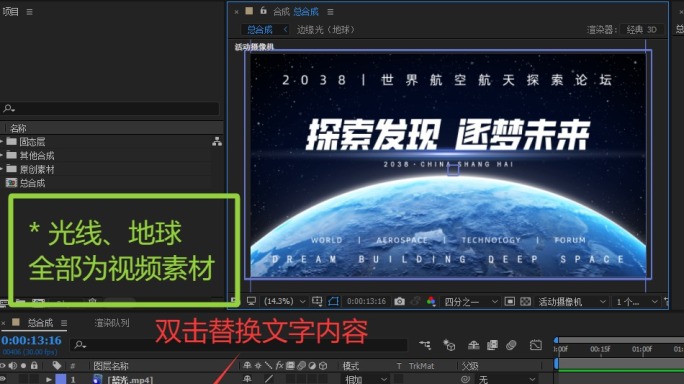Open the viewer zoom (14.3%) dropdown
This screenshot has width=684, height=384.
284,301
